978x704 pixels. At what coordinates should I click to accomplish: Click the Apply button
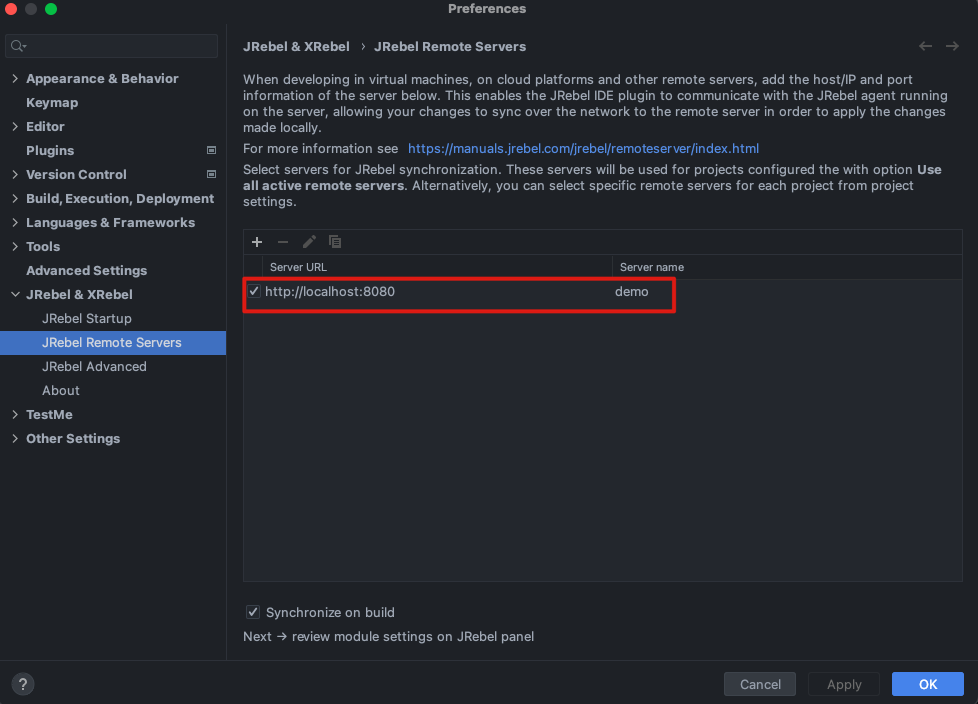(x=844, y=684)
